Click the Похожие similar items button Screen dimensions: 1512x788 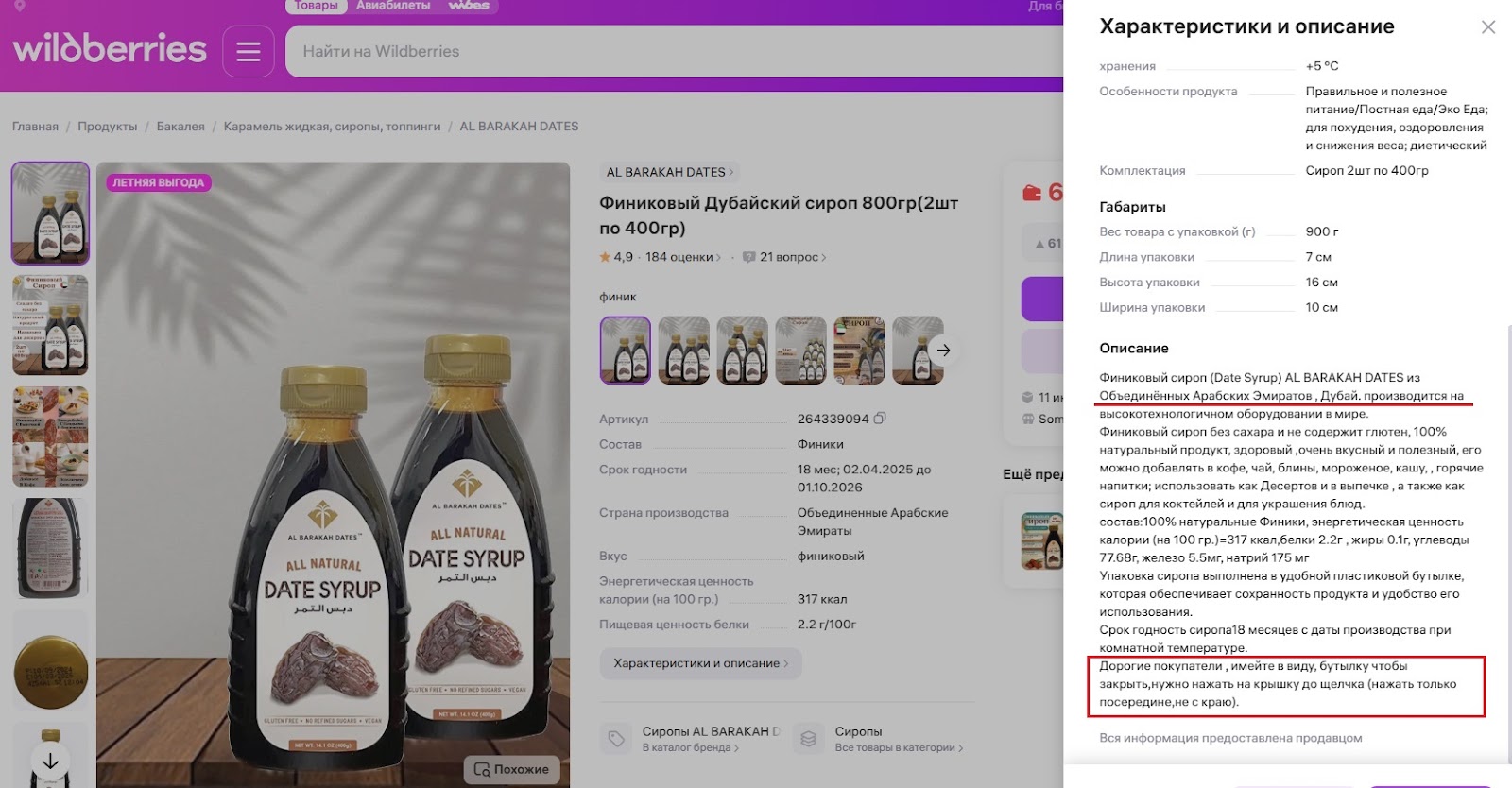[x=511, y=769]
